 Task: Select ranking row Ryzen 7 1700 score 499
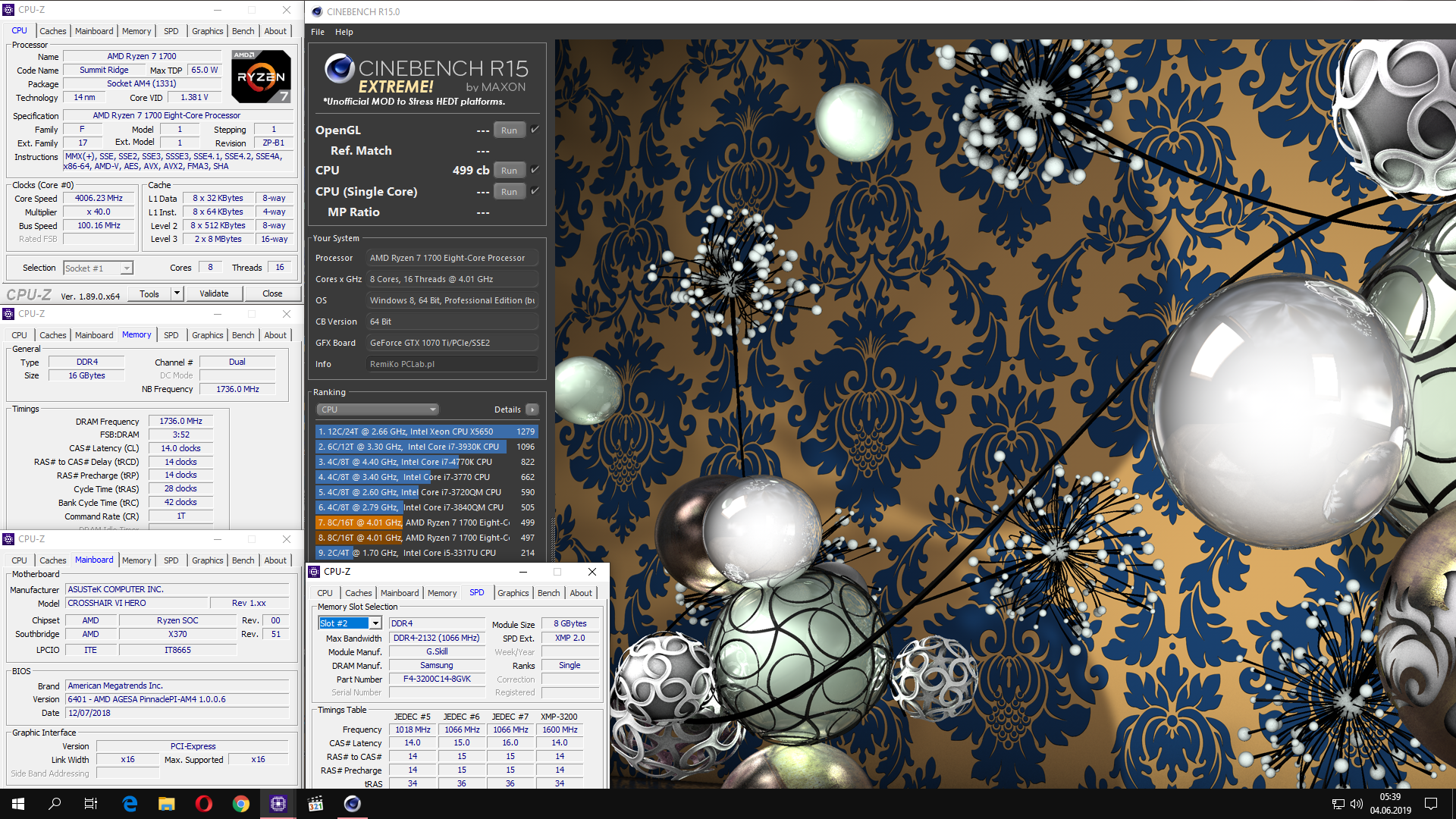(426, 522)
